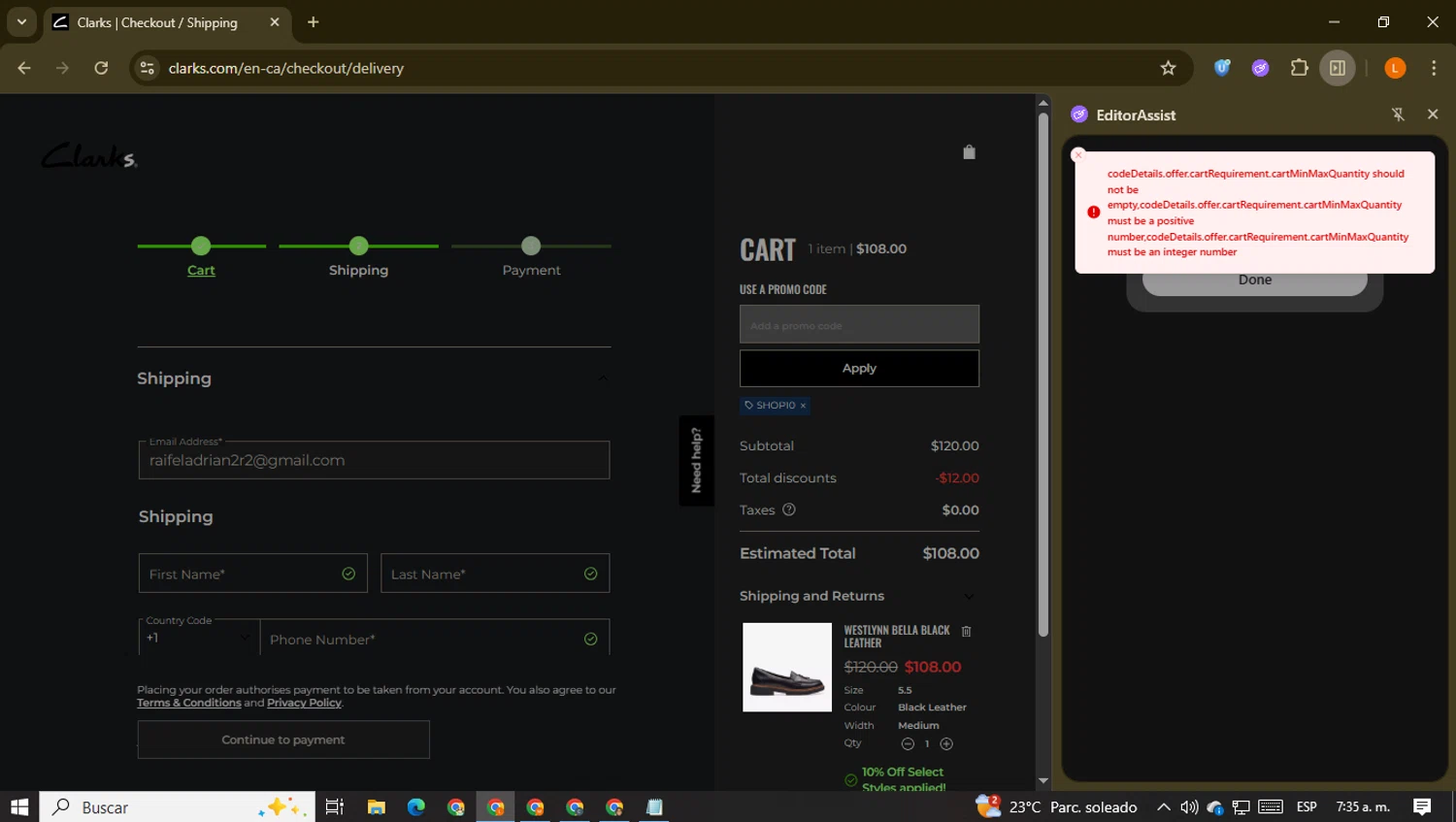Switch the ESP input language indicator

[1307, 806]
